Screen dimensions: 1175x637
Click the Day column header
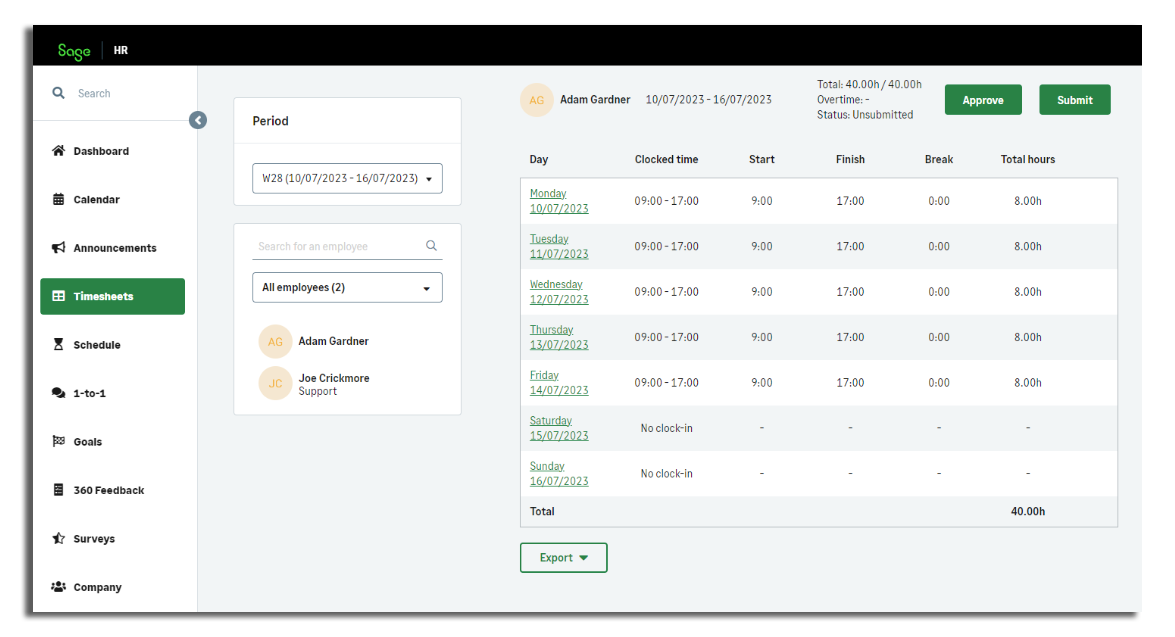539,159
